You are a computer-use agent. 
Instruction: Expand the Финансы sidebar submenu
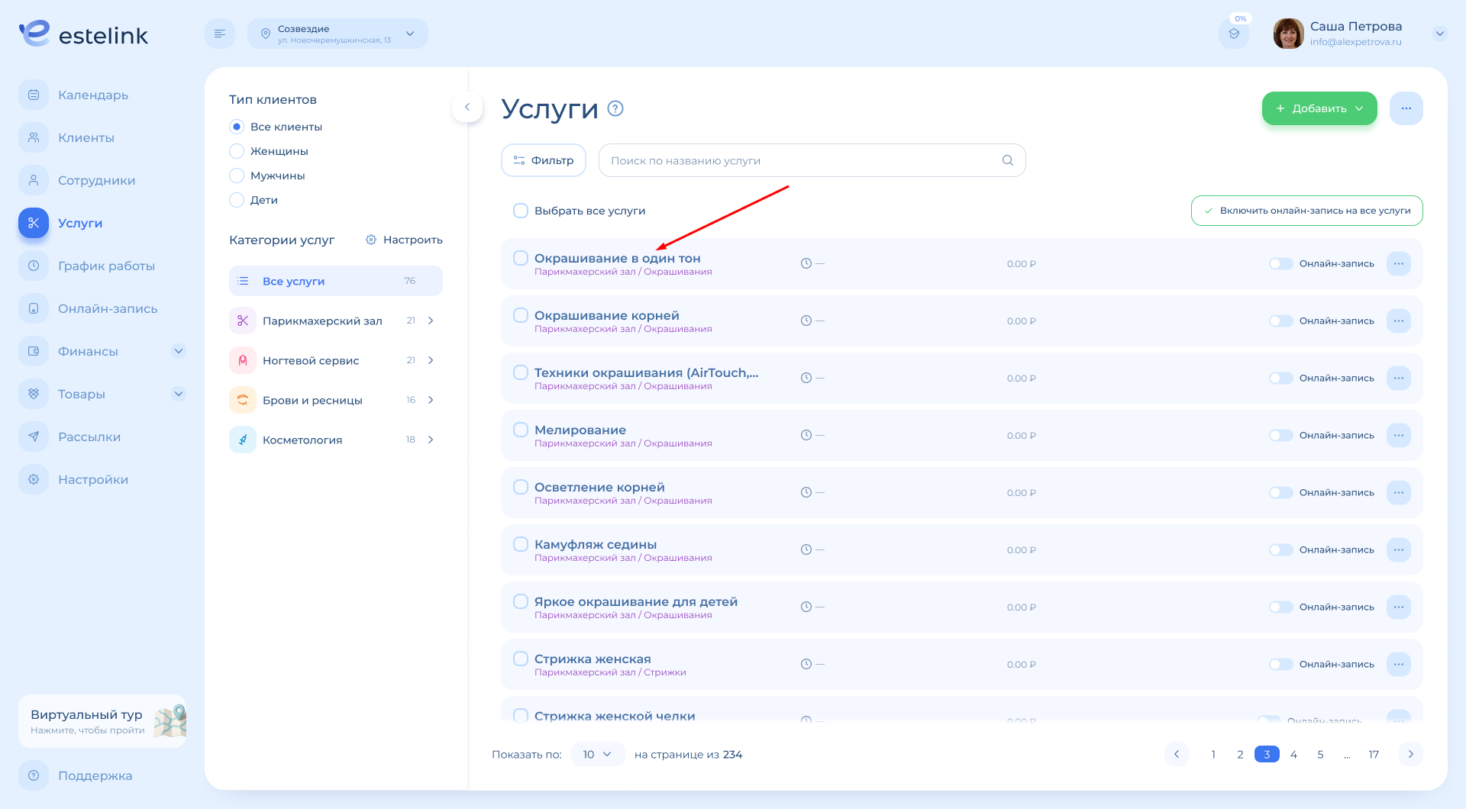tap(178, 351)
